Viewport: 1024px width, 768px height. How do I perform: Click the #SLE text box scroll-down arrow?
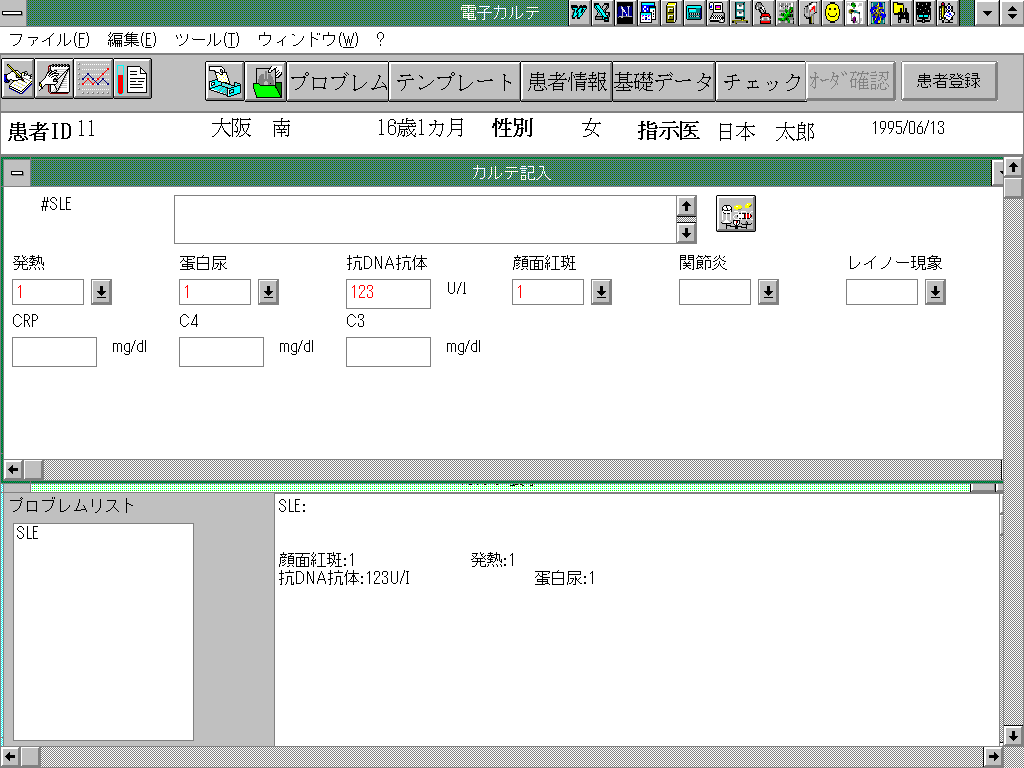pos(686,233)
